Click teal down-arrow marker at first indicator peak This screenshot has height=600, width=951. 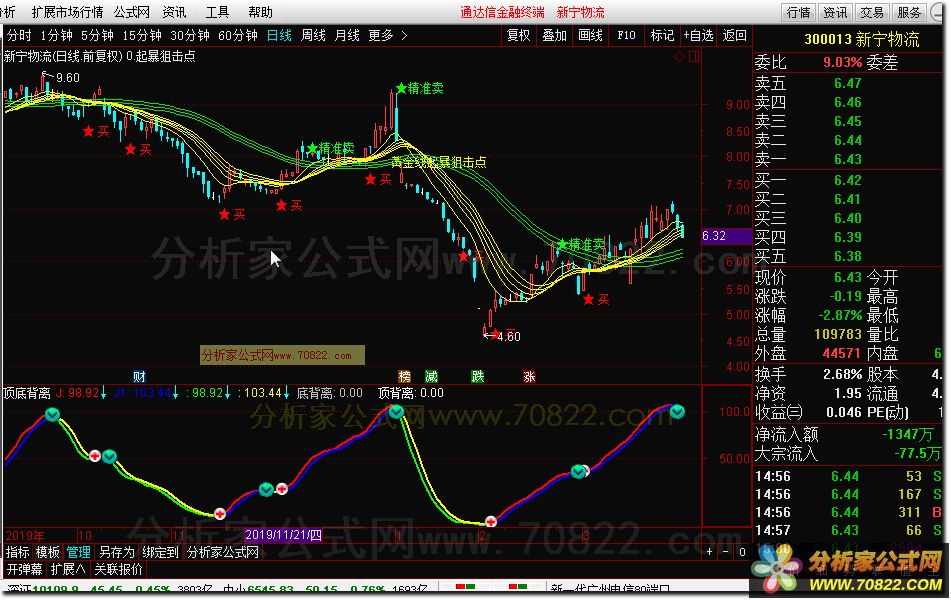tap(53, 415)
